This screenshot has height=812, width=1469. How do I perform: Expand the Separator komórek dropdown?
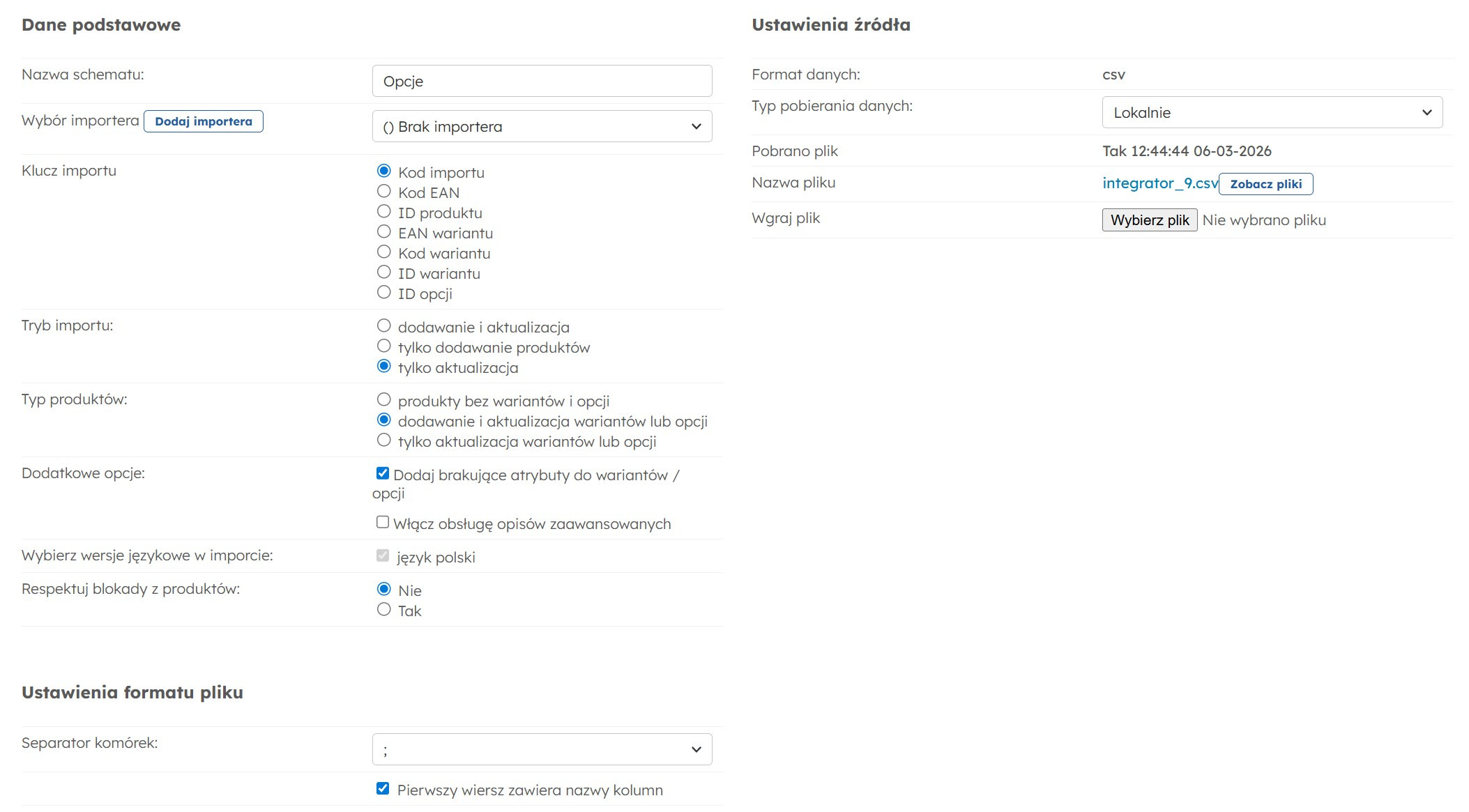[542, 749]
